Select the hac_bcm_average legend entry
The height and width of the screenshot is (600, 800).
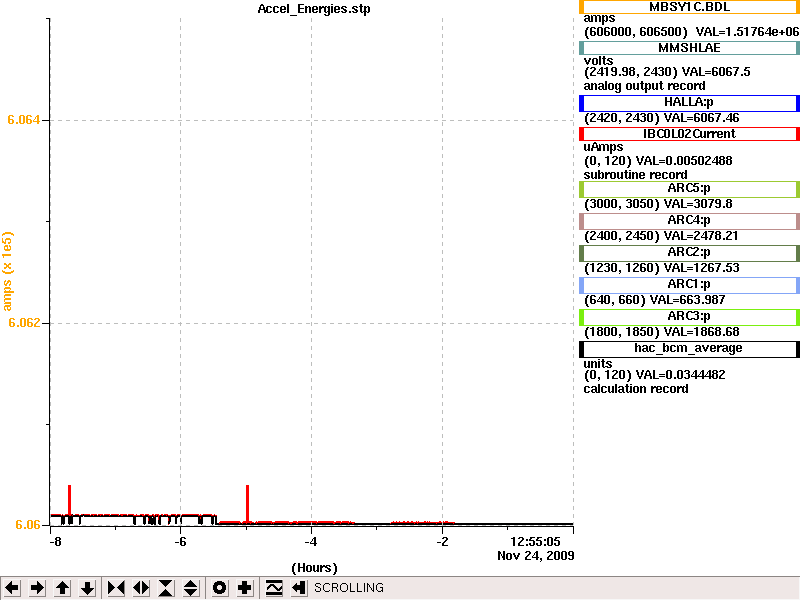pos(689,349)
